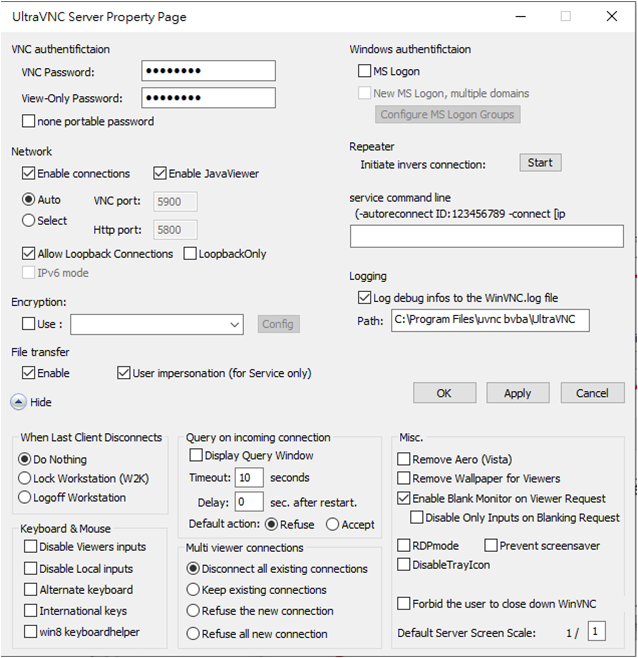Click the Delay after restart field
The image size is (638, 658).
click(x=249, y=502)
